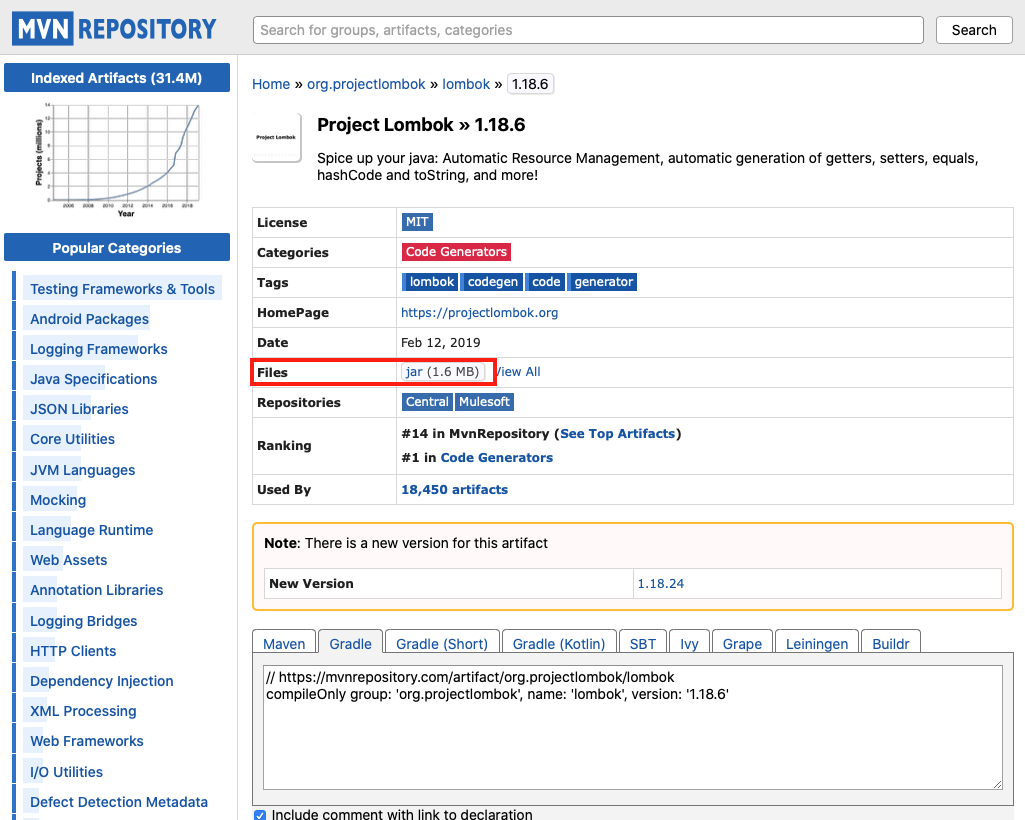Switch to the Gradle (Short) tab
Image resolution: width=1025 pixels, height=820 pixels.
coord(442,643)
